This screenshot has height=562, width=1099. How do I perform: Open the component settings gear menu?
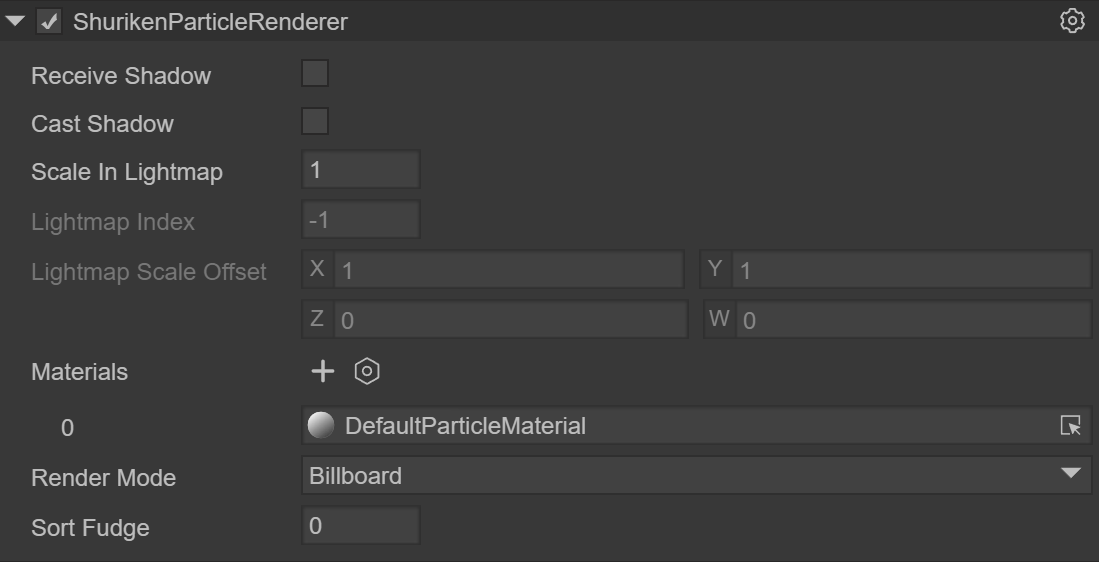click(1072, 21)
